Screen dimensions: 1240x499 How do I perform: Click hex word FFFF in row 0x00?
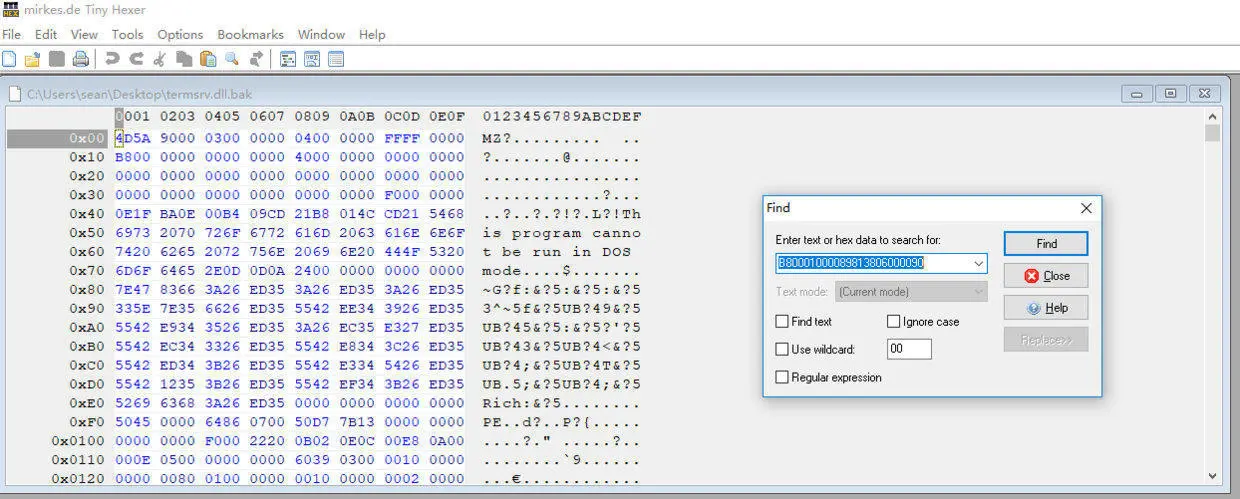[403, 138]
